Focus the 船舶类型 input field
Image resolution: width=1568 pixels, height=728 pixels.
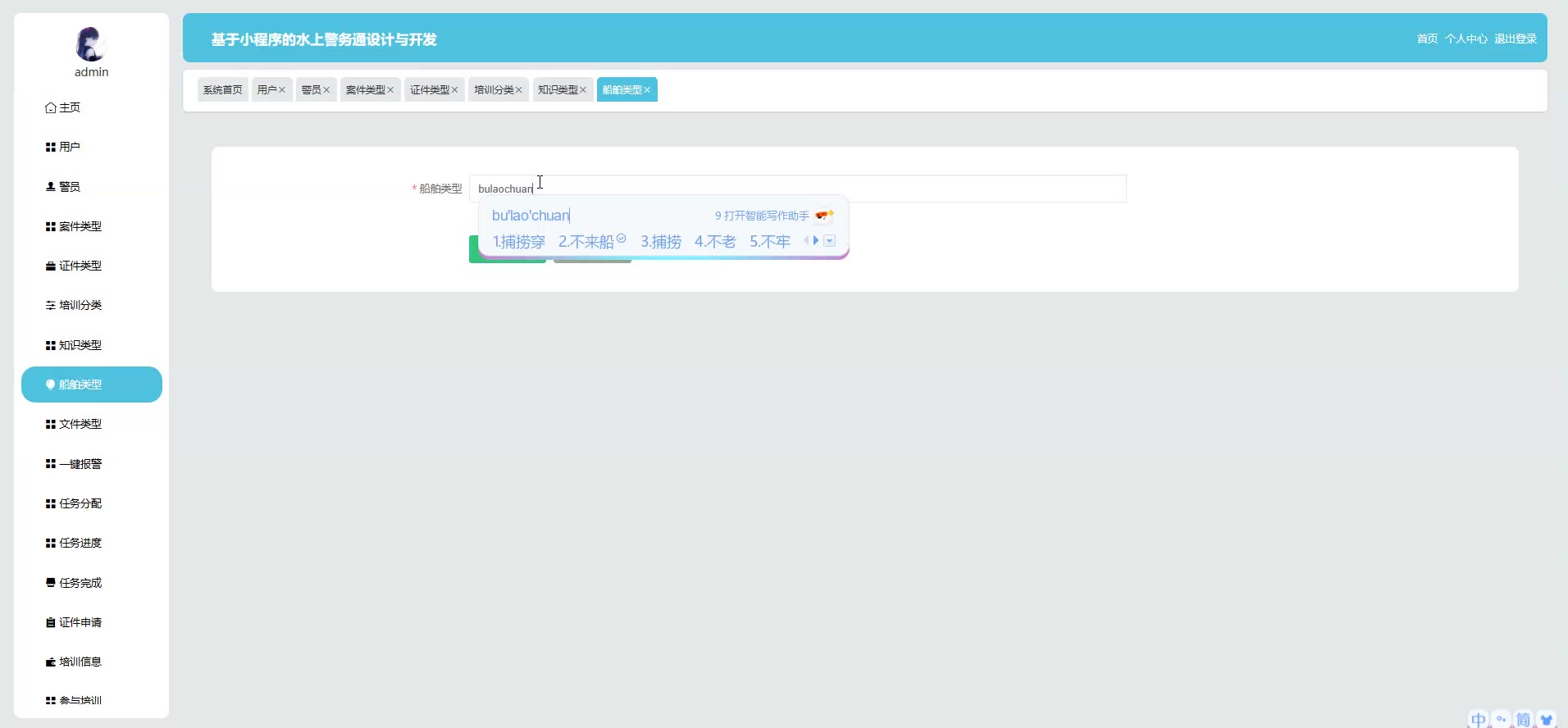coord(798,189)
